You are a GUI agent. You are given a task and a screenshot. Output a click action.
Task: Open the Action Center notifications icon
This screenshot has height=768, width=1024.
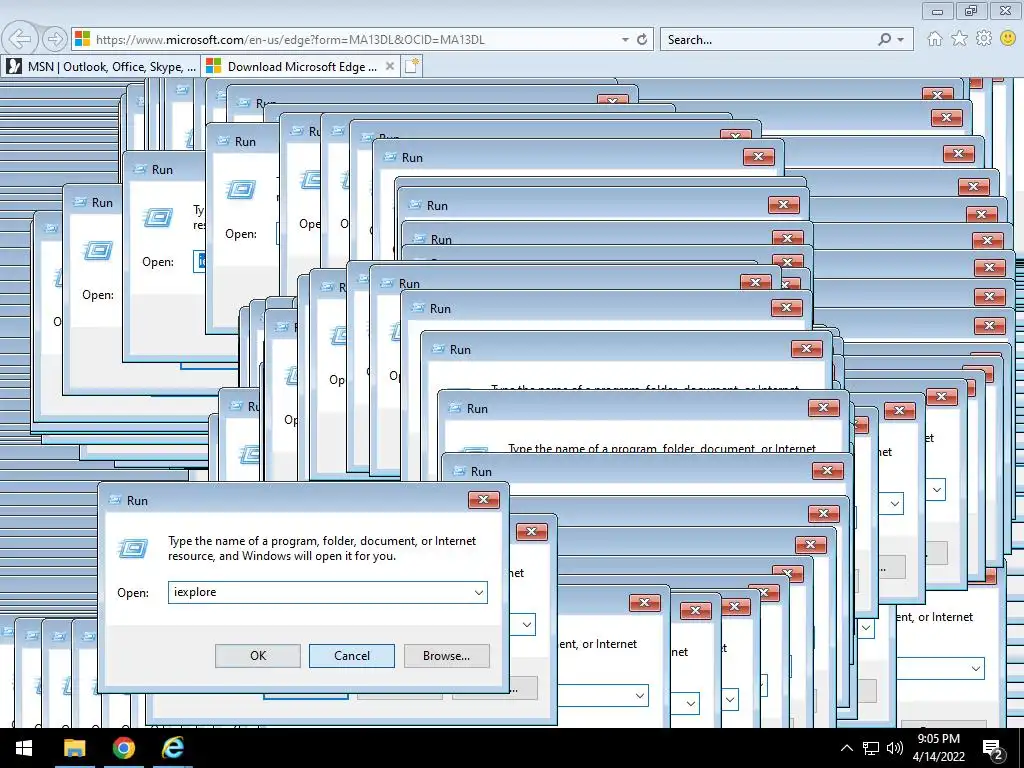click(993, 748)
